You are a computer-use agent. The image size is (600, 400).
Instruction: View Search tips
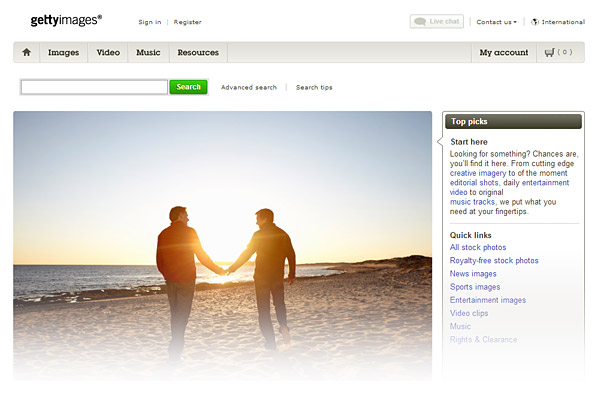coord(314,87)
